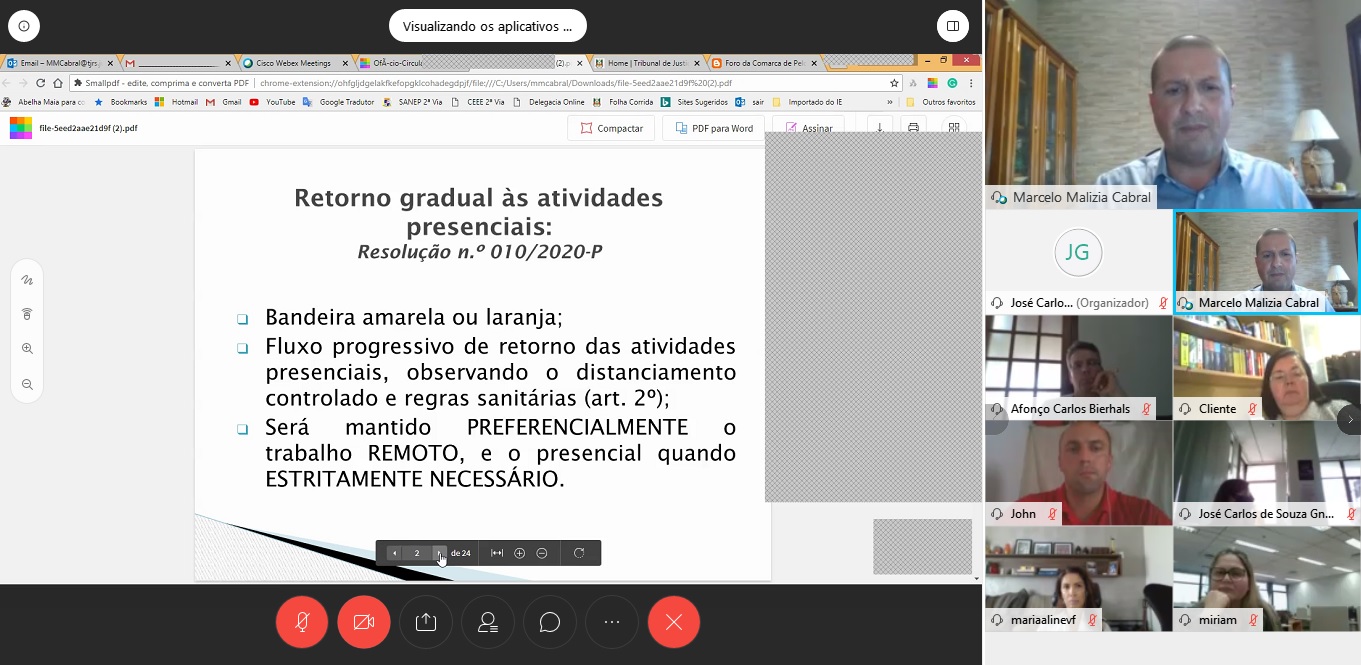The height and width of the screenshot is (665, 1361).
Task: Go to previous PDF page arrow
Action: coord(395,553)
